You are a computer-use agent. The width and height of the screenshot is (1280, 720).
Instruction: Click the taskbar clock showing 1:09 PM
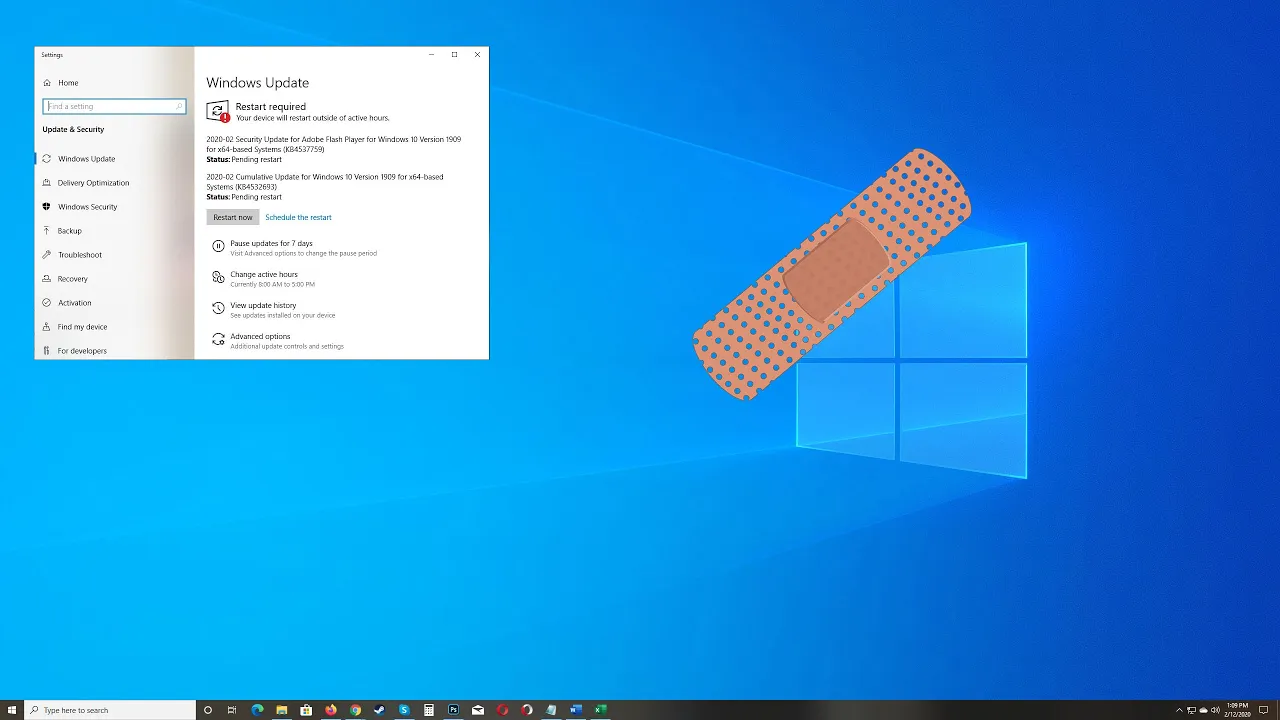tap(1238, 710)
